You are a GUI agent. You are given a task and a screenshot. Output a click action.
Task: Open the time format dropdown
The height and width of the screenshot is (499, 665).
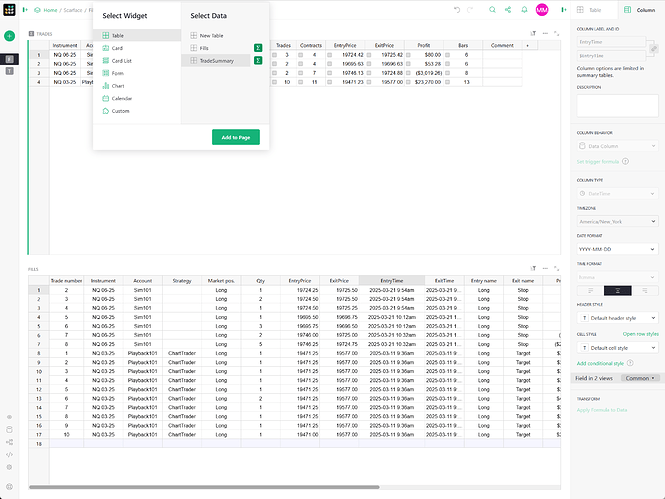click(618, 277)
